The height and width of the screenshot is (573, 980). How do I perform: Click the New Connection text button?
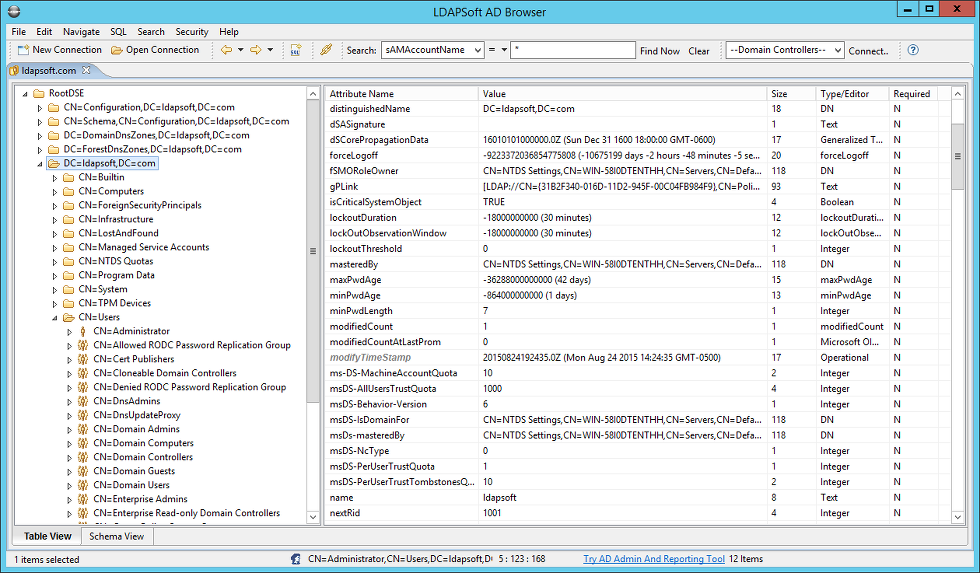point(67,50)
